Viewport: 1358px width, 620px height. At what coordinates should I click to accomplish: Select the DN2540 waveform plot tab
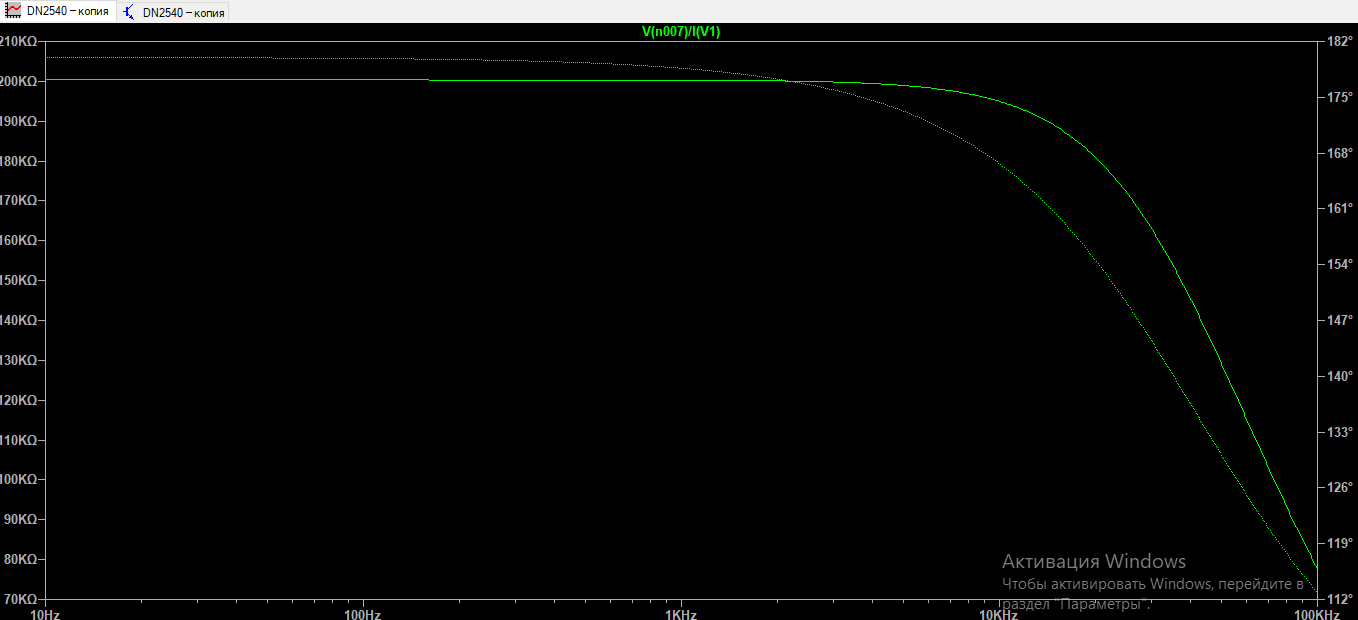pos(67,12)
